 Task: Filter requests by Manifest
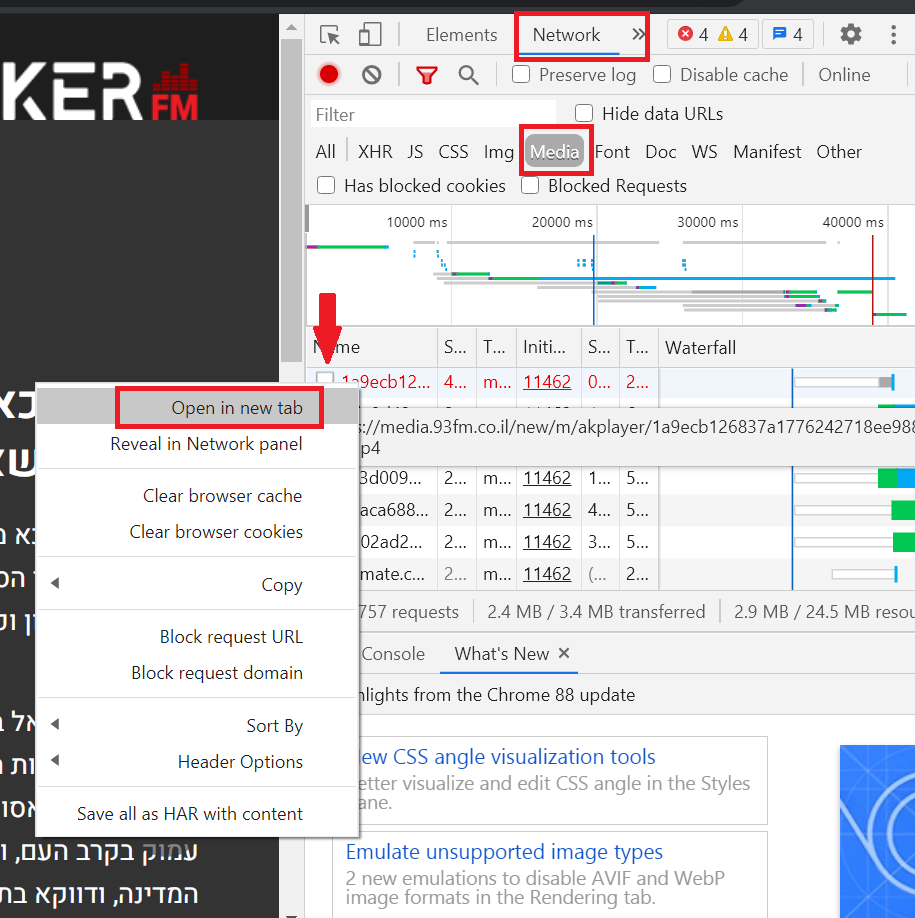coord(767,152)
